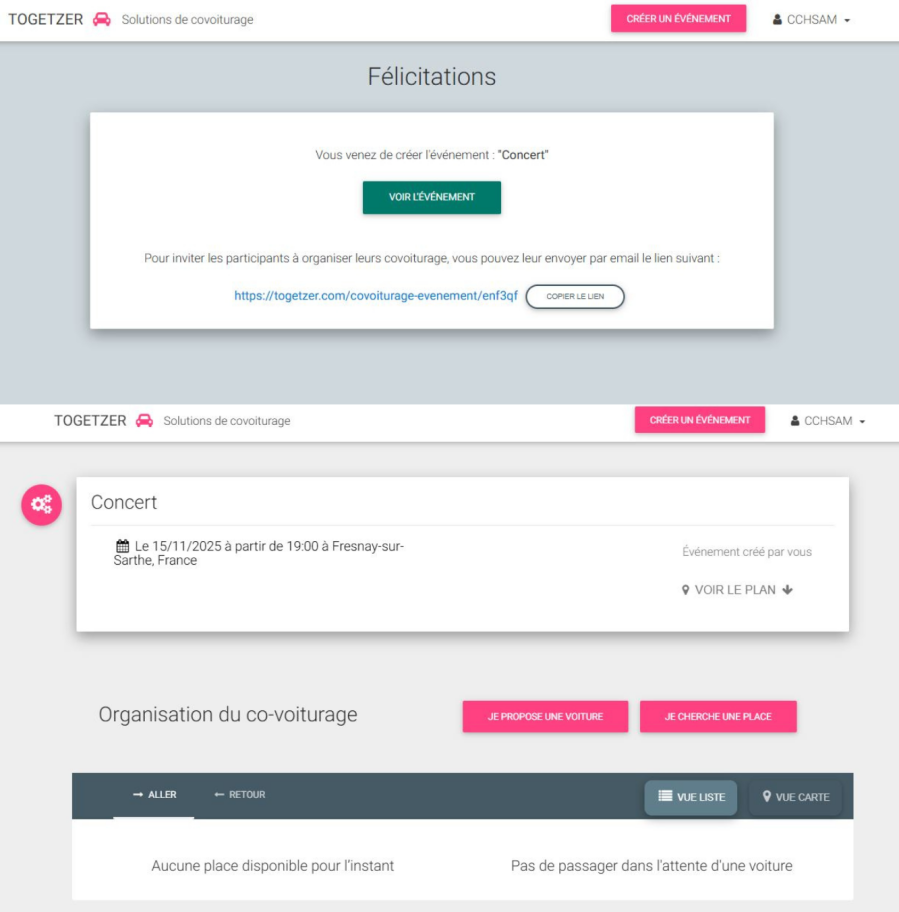Select the RETOUR tab

pos(240,795)
